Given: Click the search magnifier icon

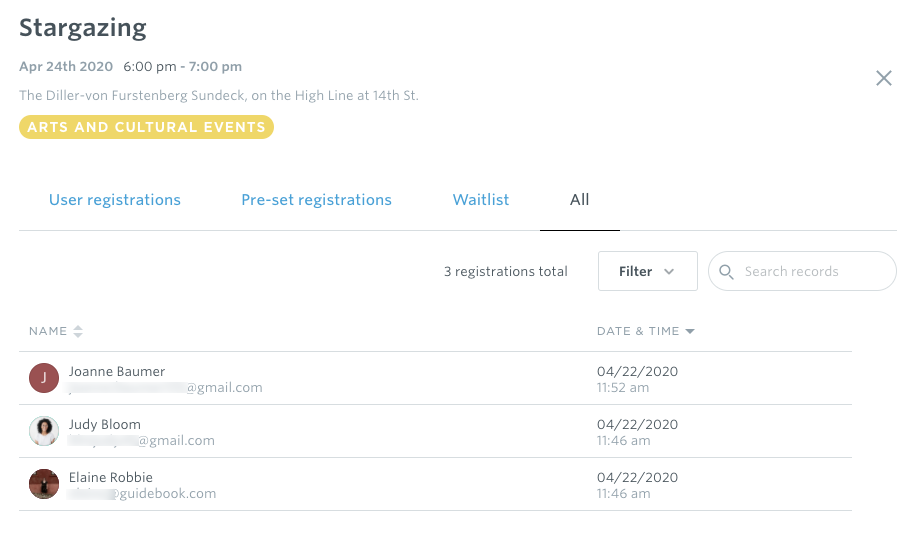Looking at the screenshot, I should [x=726, y=272].
